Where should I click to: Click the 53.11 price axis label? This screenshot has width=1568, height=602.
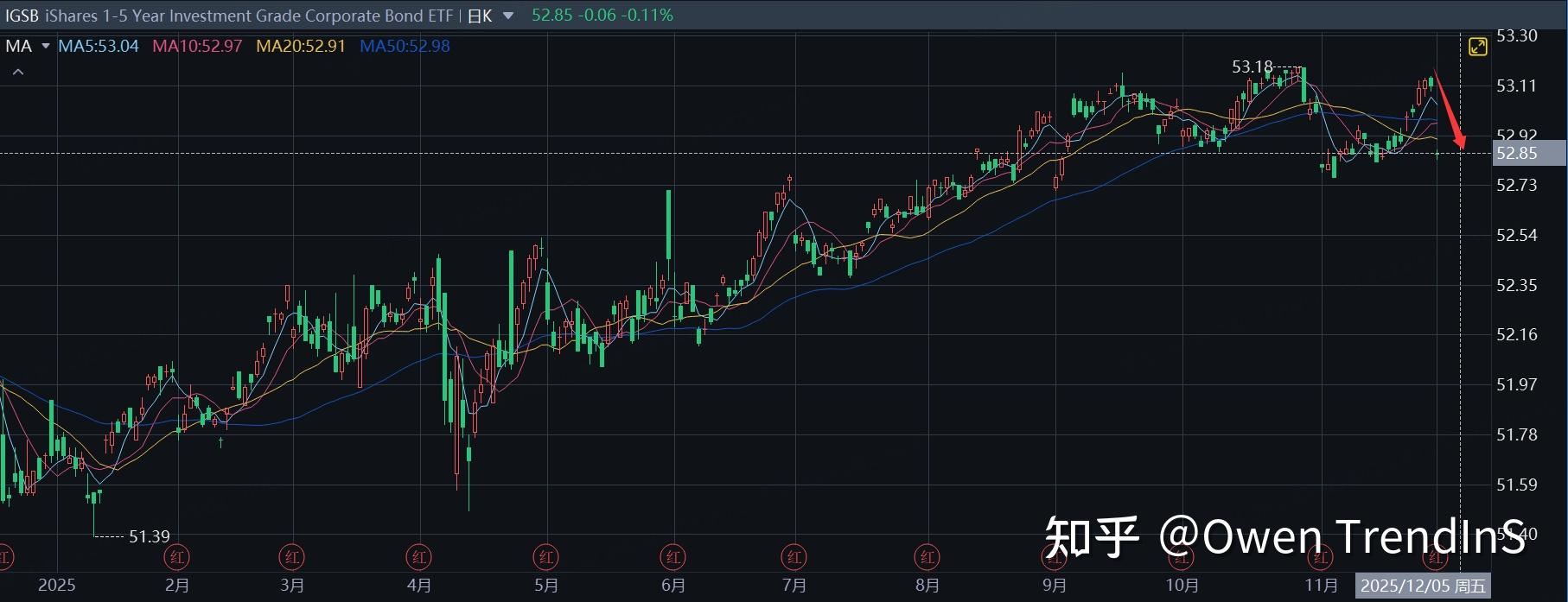tap(1517, 86)
